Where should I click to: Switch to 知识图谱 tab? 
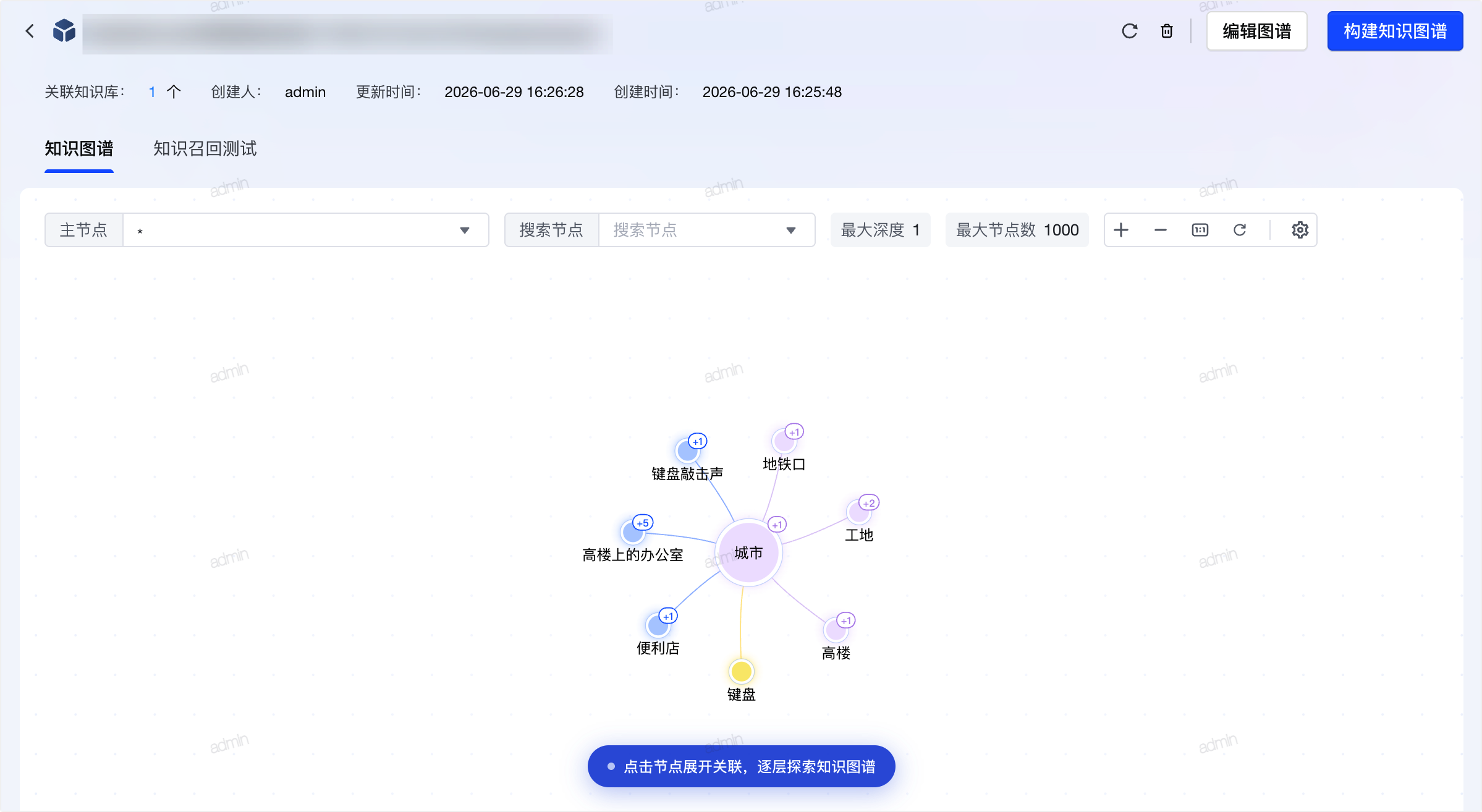[x=79, y=148]
